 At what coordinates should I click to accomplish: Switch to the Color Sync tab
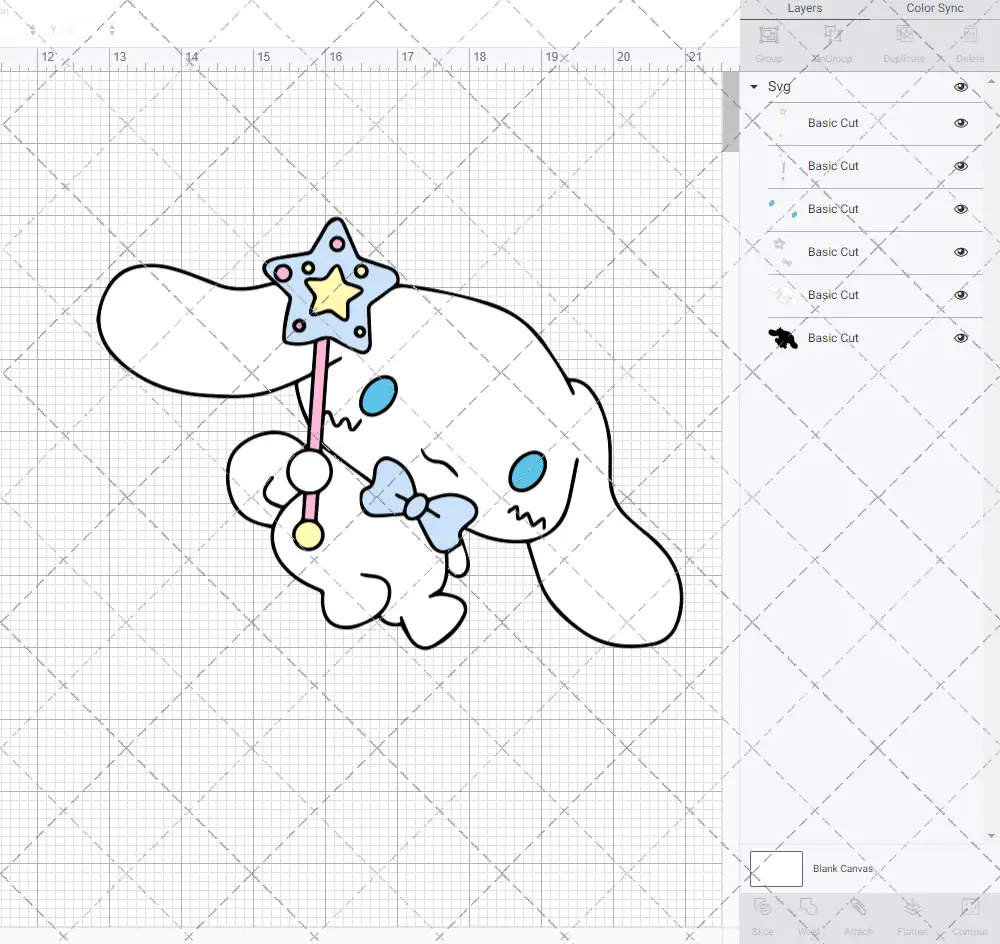click(x=934, y=8)
